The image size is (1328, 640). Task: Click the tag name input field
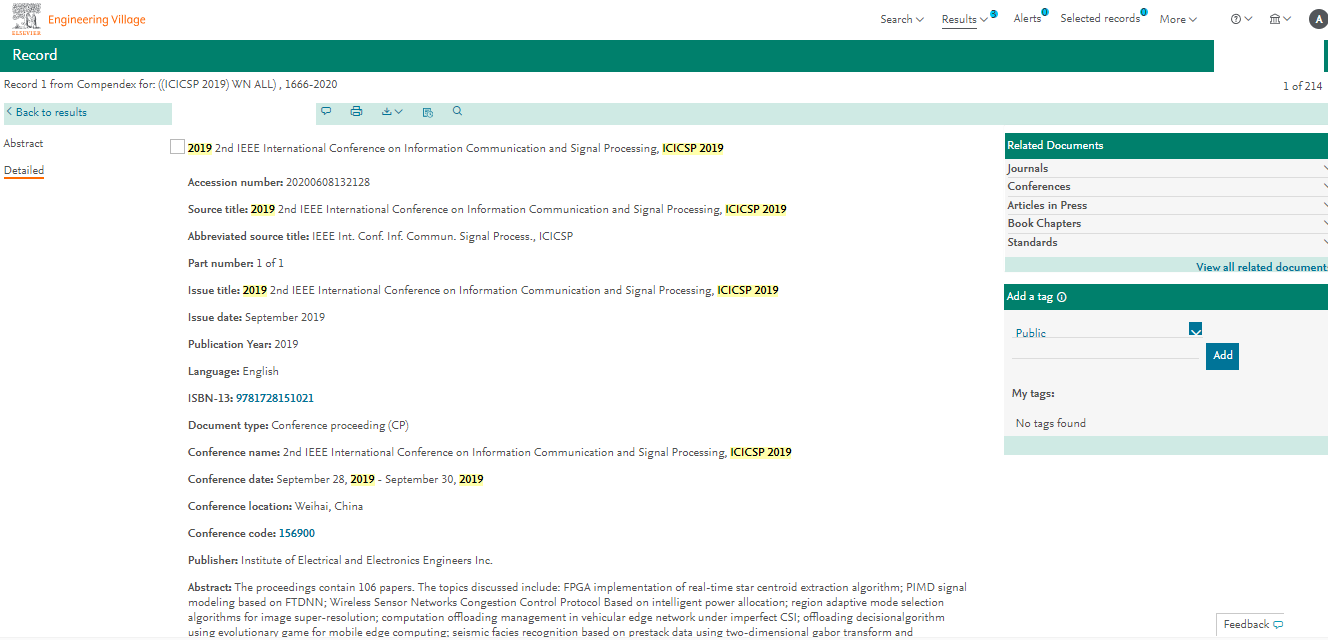1105,350
